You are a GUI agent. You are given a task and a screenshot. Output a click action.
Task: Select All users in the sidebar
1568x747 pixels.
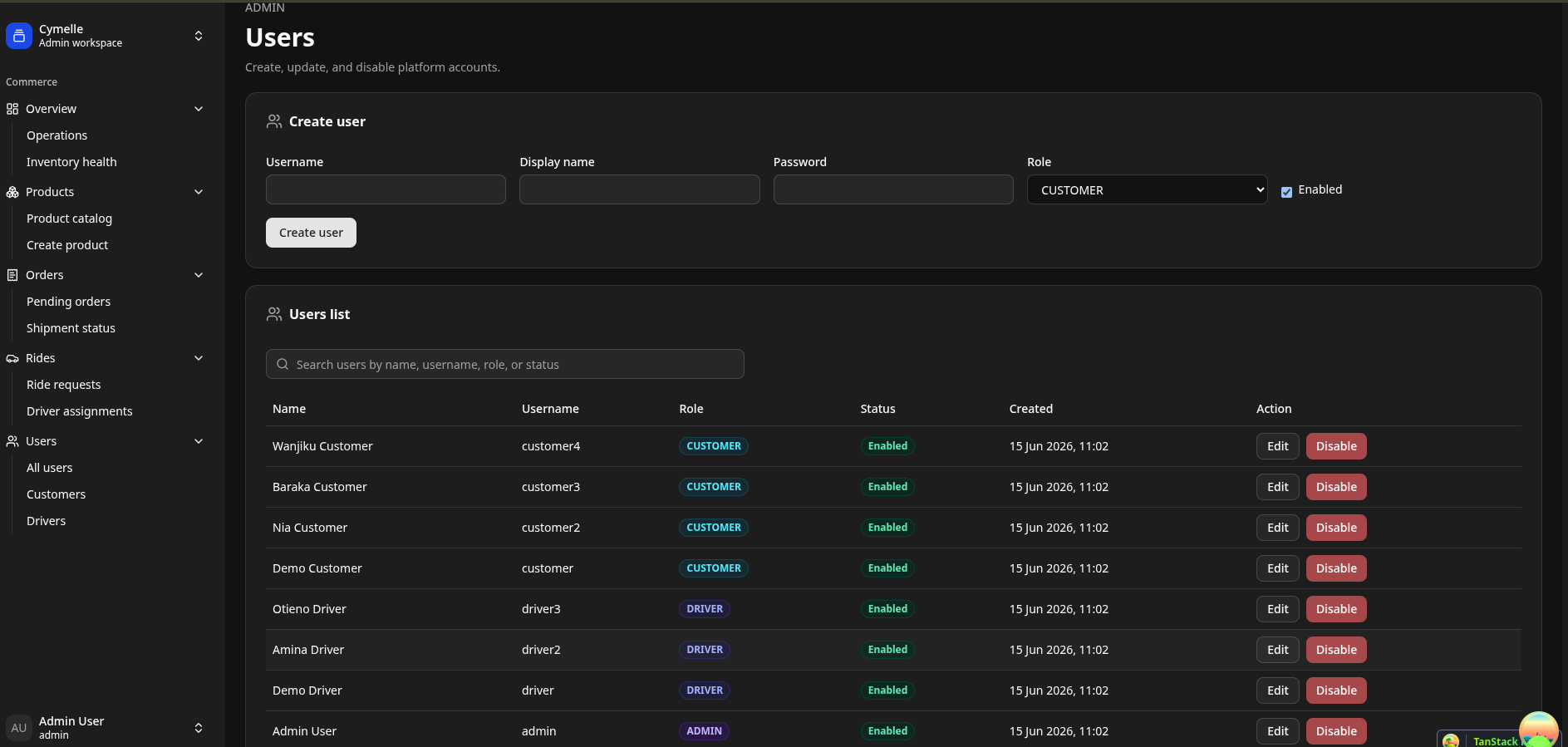(x=49, y=468)
